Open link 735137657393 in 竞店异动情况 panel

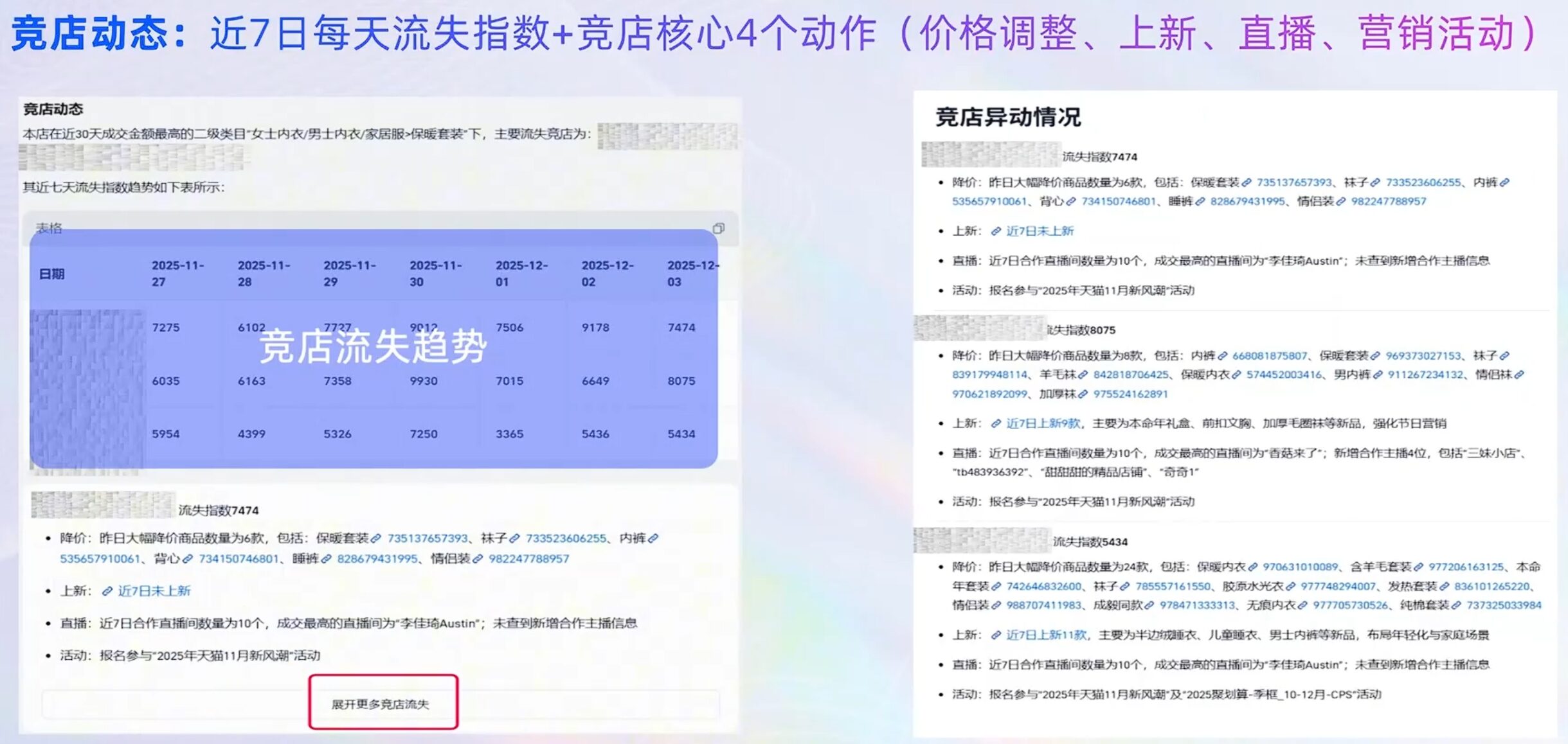click(x=1294, y=182)
